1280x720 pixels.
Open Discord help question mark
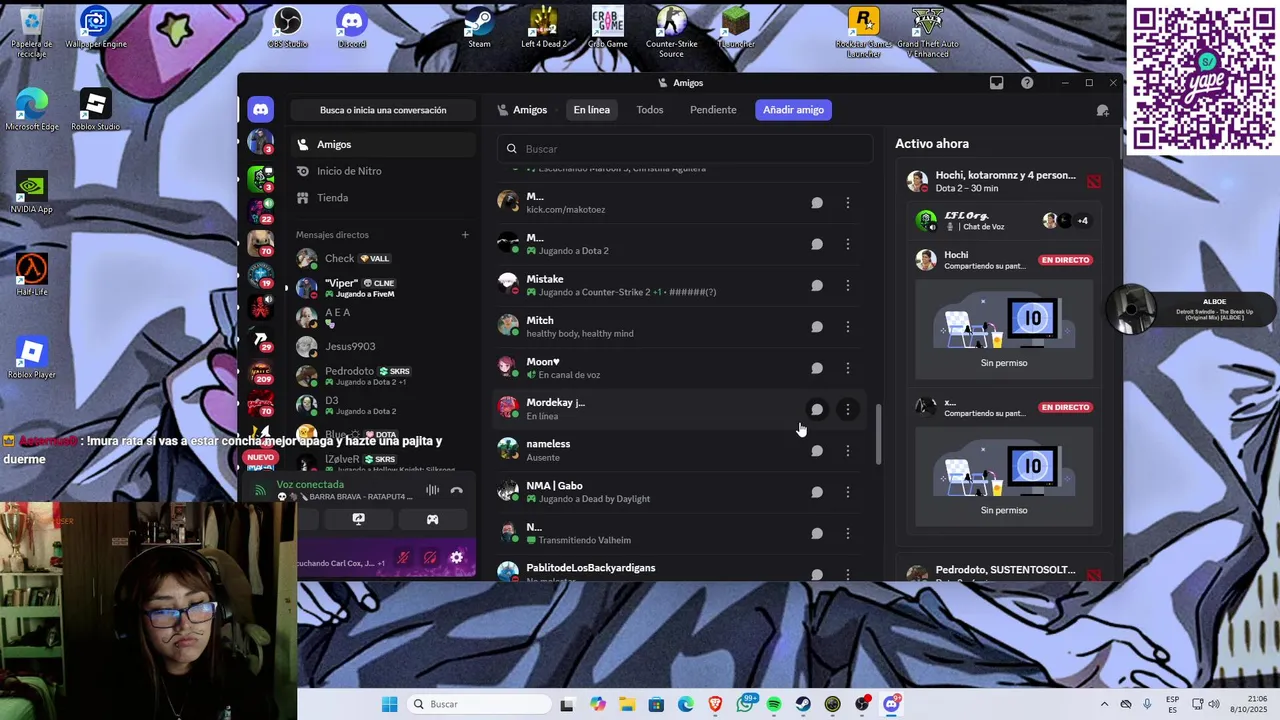tap(1027, 83)
